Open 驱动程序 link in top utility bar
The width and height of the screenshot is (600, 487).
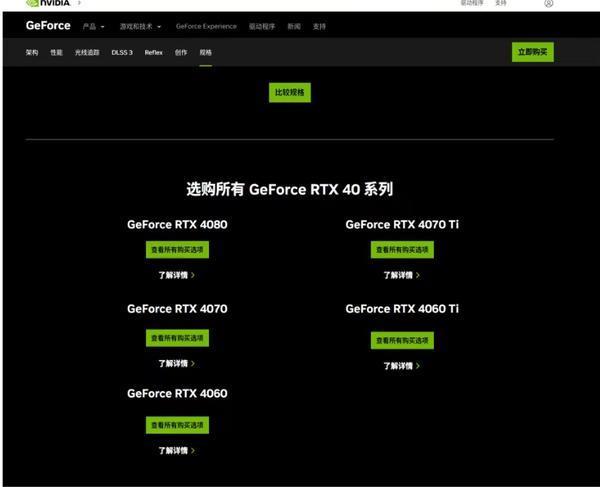[x=471, y=3]
